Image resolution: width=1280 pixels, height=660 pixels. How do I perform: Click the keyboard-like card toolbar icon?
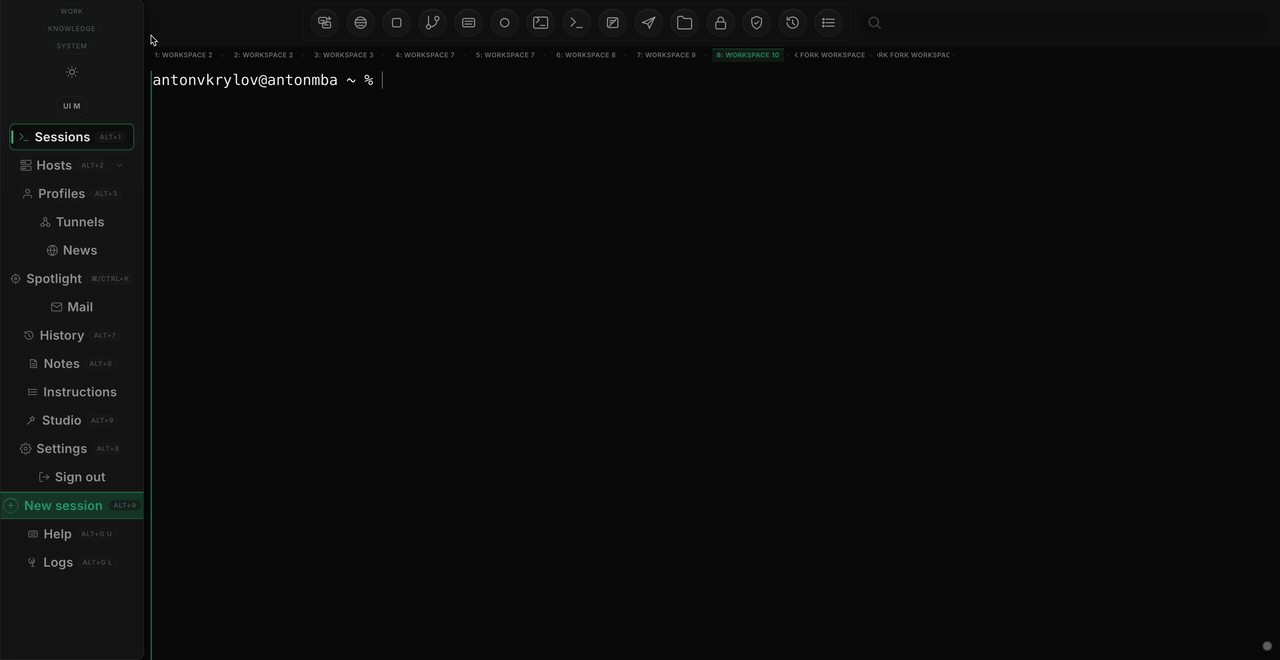pyautogui.click(x=469, y=22)
